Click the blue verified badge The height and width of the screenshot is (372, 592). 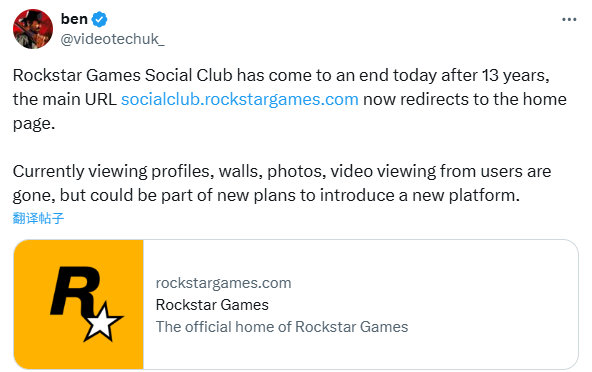(99, 19)
